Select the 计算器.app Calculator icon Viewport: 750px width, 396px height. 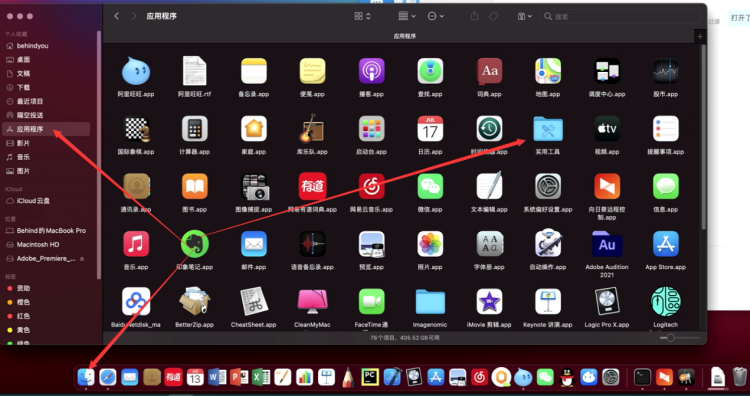pos(195,129)
